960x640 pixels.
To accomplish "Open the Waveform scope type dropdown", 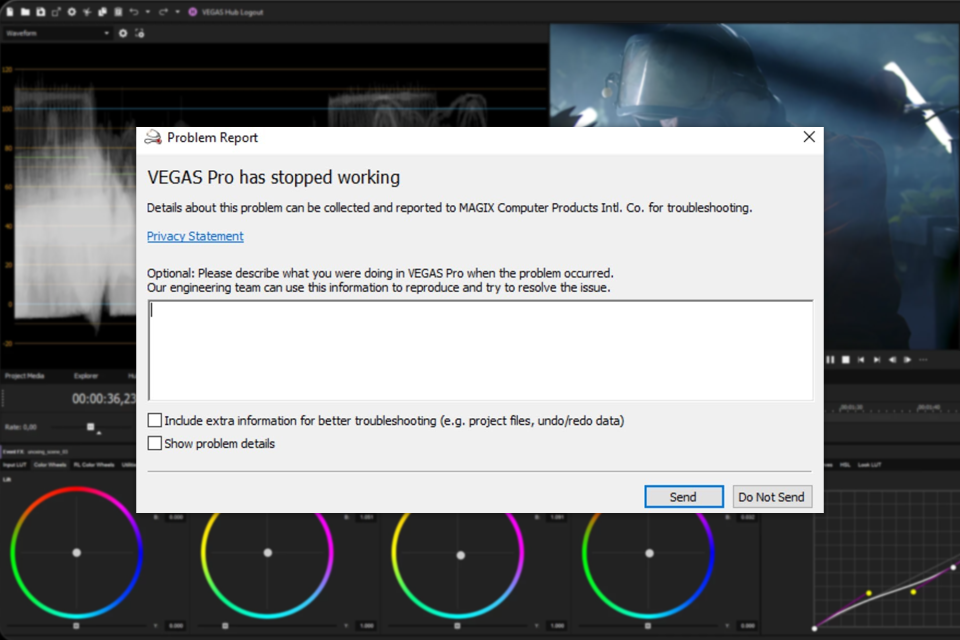I will pyautogui.click(x=57, y=33).
